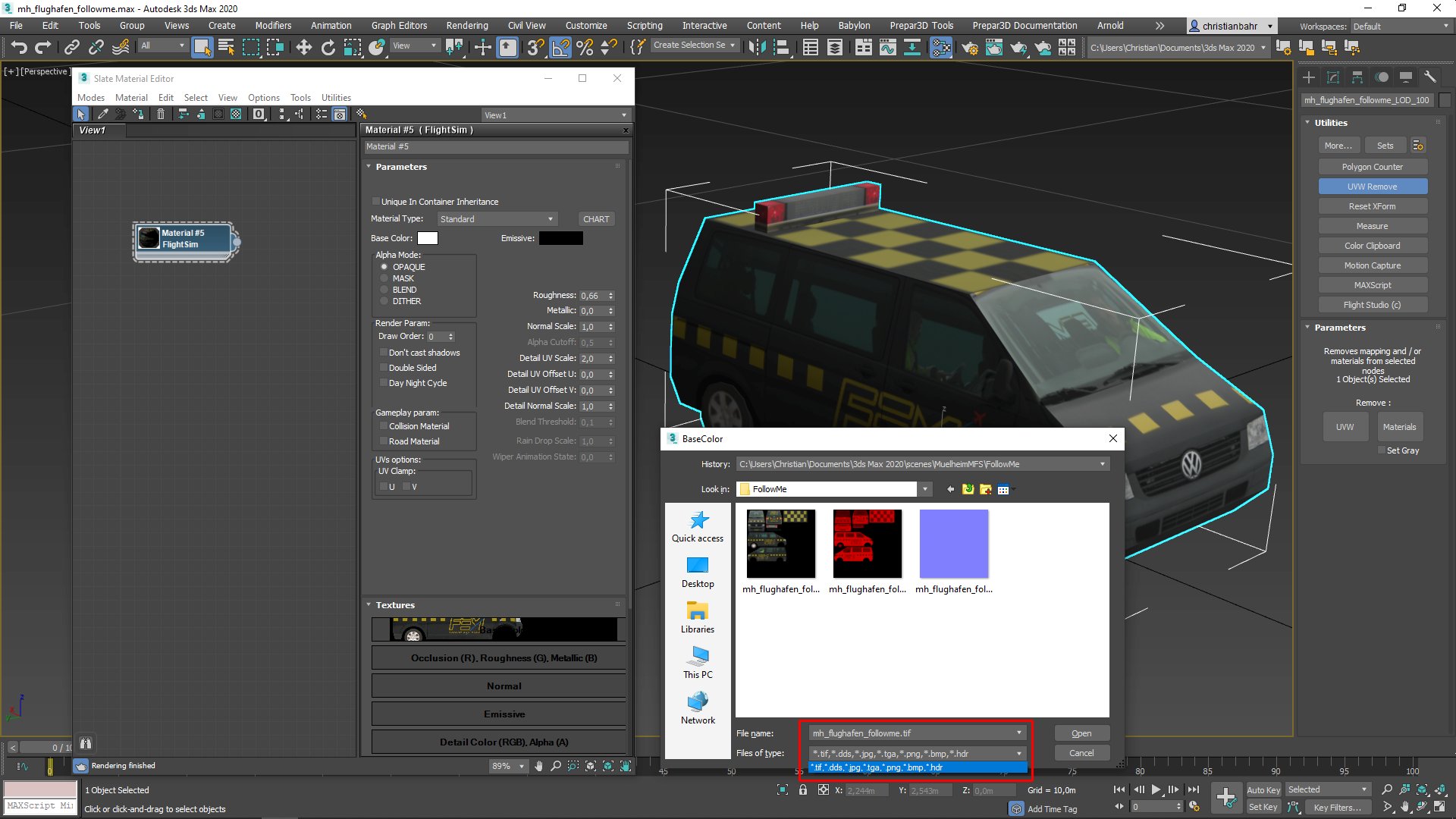Open the Create command panel tab

[1309, 77]
